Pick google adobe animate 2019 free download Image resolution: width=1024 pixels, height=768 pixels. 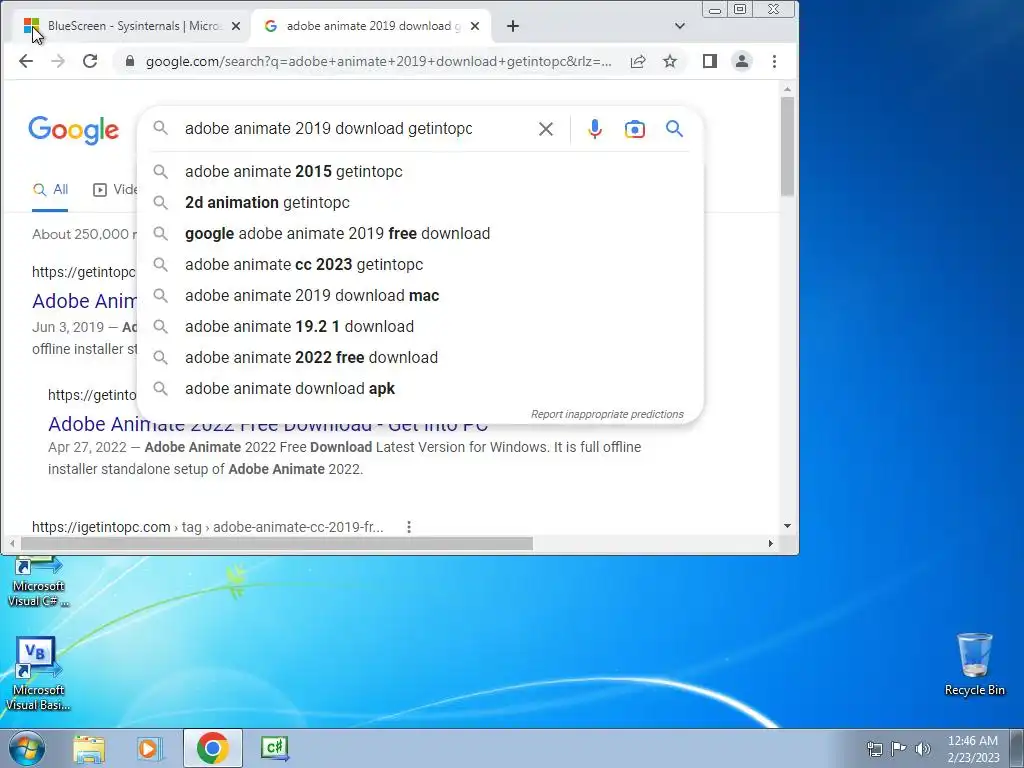pos(421,234)
